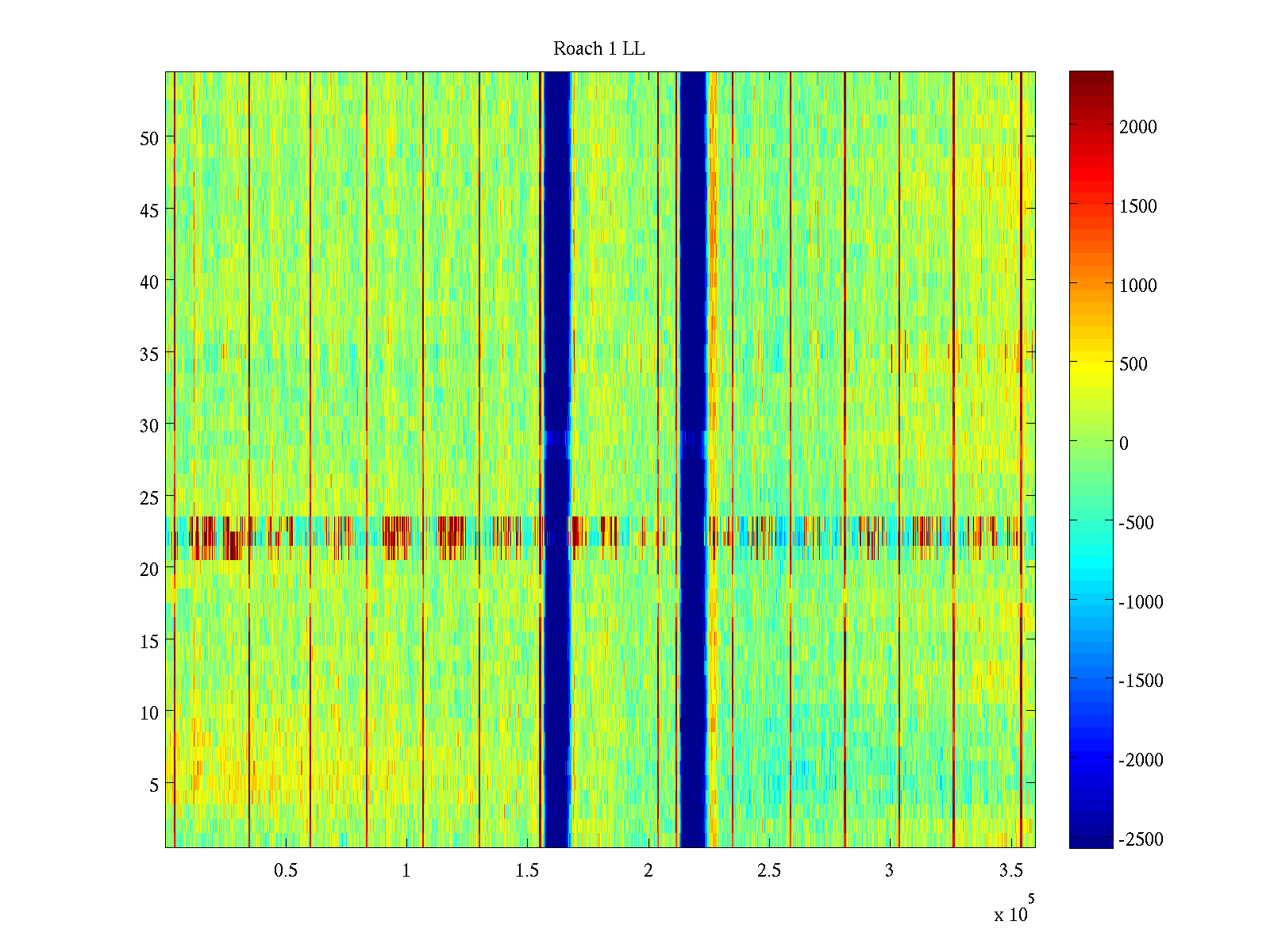Viewport: 1270px width, 952px height.
Task: Select the x-axis tick label 3.5
Action: click(1010, 871)
